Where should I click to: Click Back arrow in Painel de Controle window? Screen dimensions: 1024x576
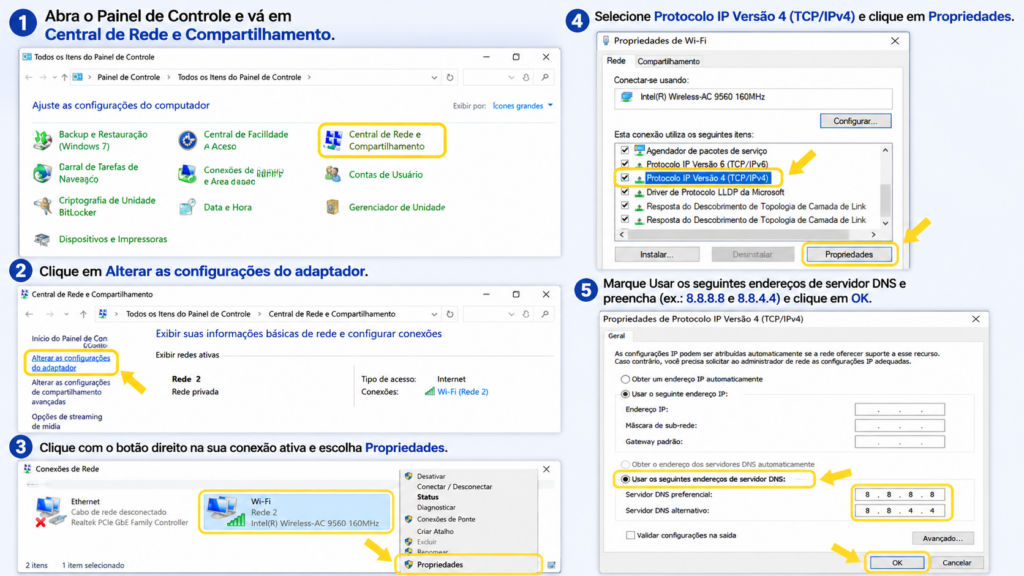[x=29, y=77]
